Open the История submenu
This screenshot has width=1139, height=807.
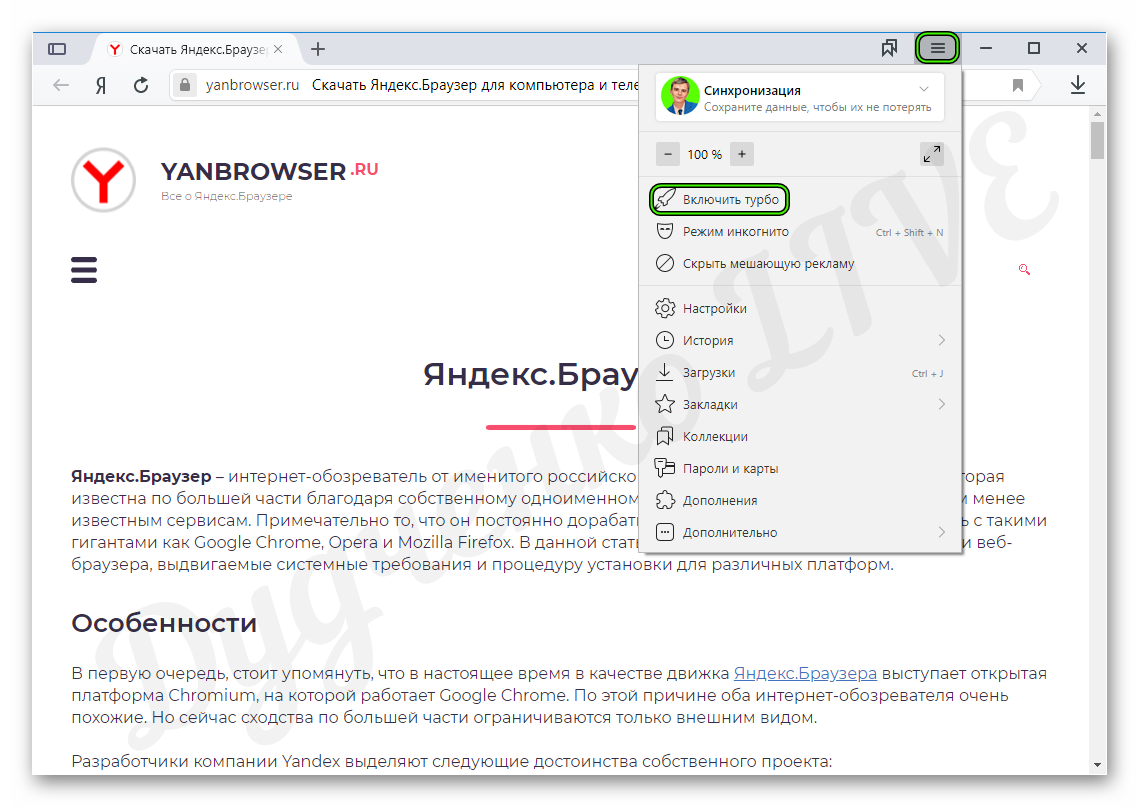click(x=799, y=341)
